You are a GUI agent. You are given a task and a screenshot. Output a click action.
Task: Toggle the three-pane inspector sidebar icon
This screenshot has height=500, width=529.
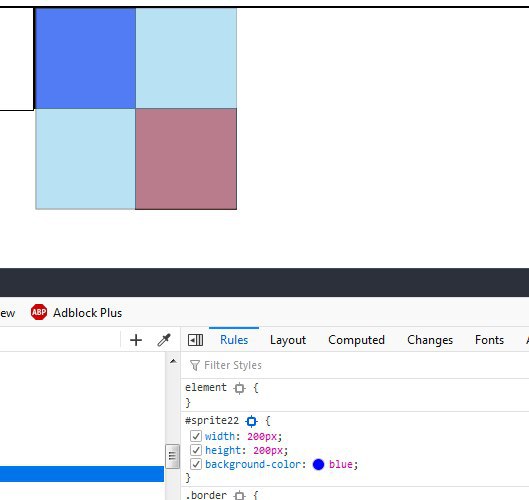tap(195, 340)
